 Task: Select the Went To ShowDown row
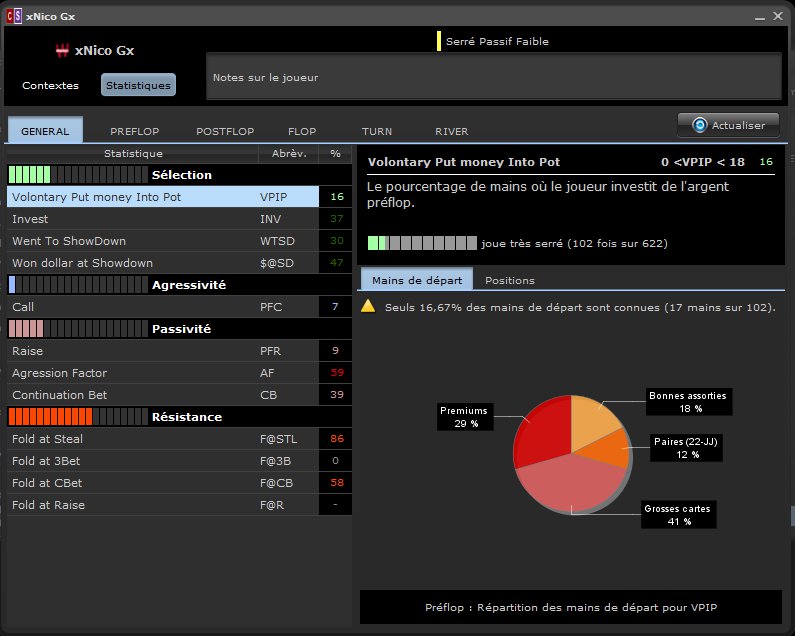pyautogui.click(x=179, y=241)
